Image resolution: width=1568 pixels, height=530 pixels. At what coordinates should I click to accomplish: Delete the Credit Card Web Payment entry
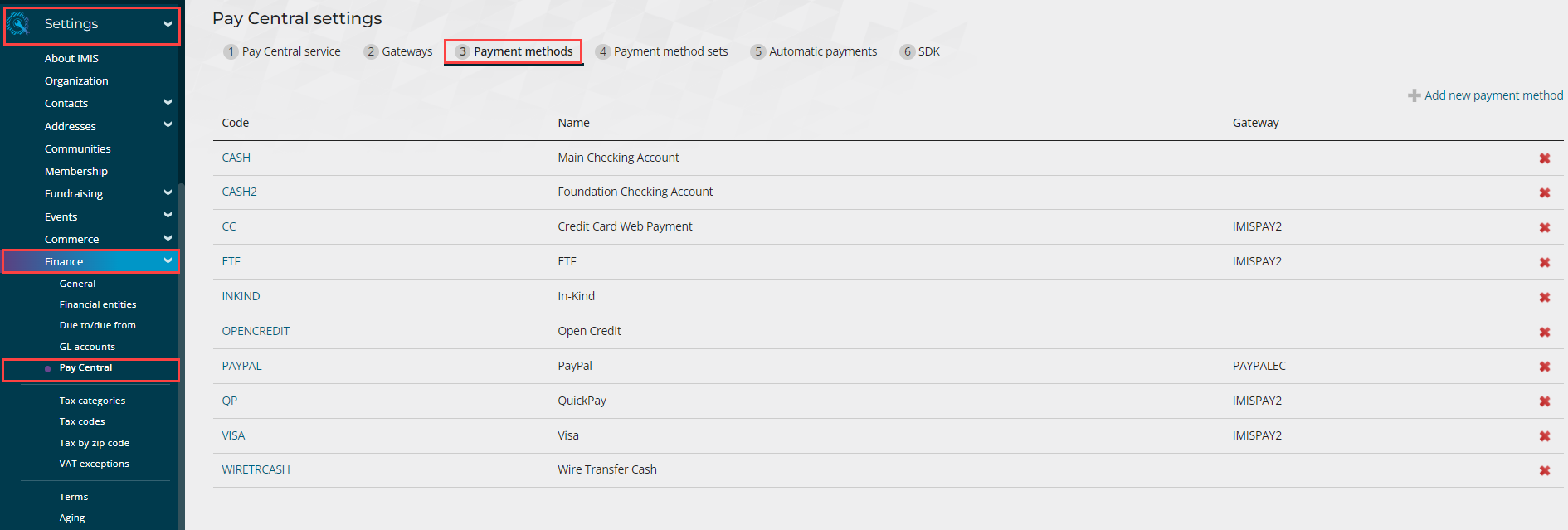pyautogui.click(x=1544, y=227)
